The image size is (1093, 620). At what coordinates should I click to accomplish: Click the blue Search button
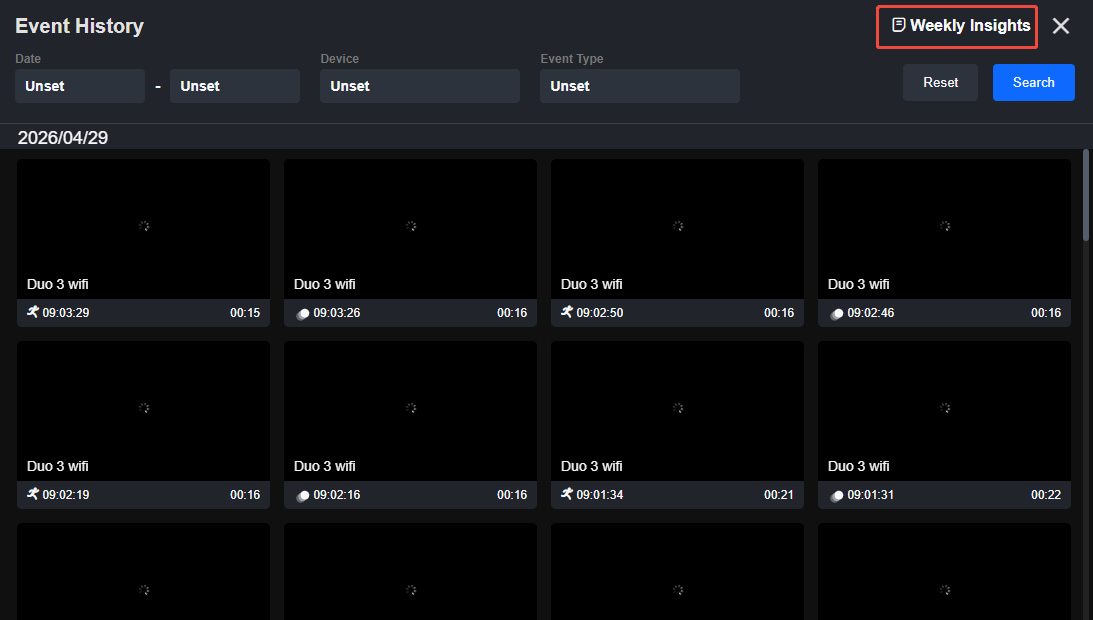pos(1033,82)
